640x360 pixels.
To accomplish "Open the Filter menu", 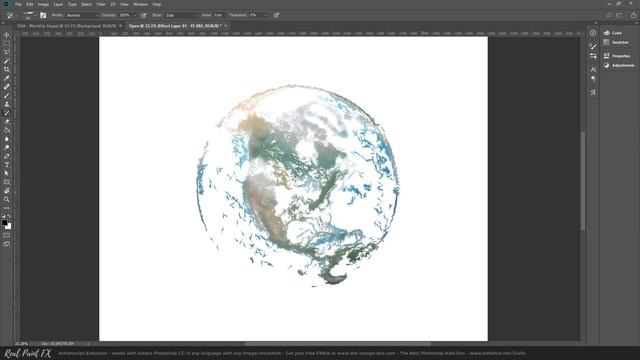I will coord(101,4).
